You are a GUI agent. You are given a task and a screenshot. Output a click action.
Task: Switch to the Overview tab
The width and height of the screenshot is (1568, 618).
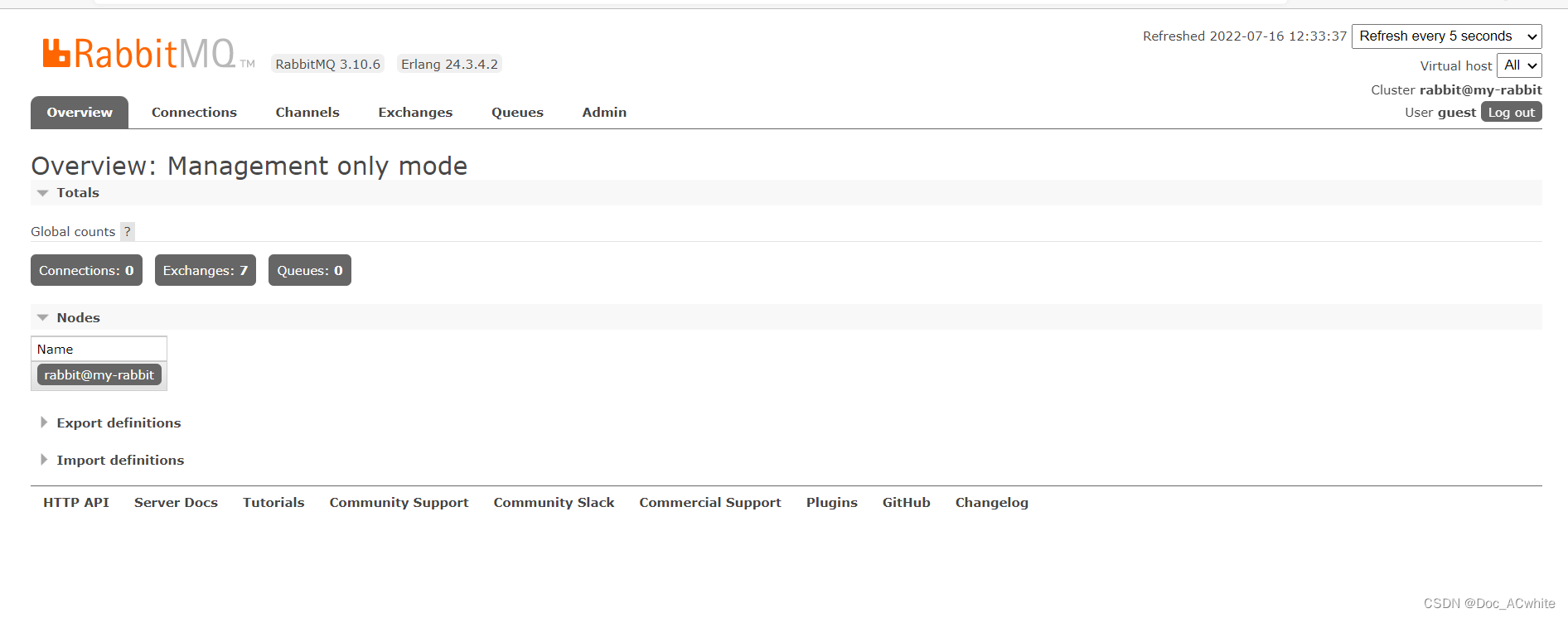[80, 113]
